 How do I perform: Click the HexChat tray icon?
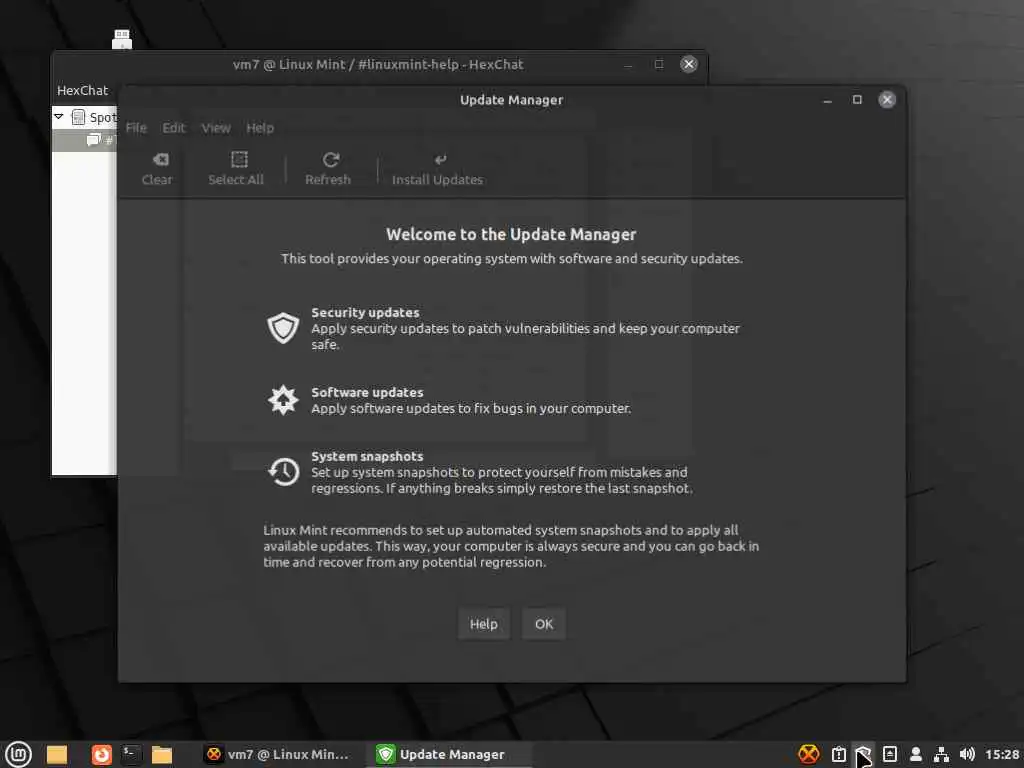(x=808, y=754)
